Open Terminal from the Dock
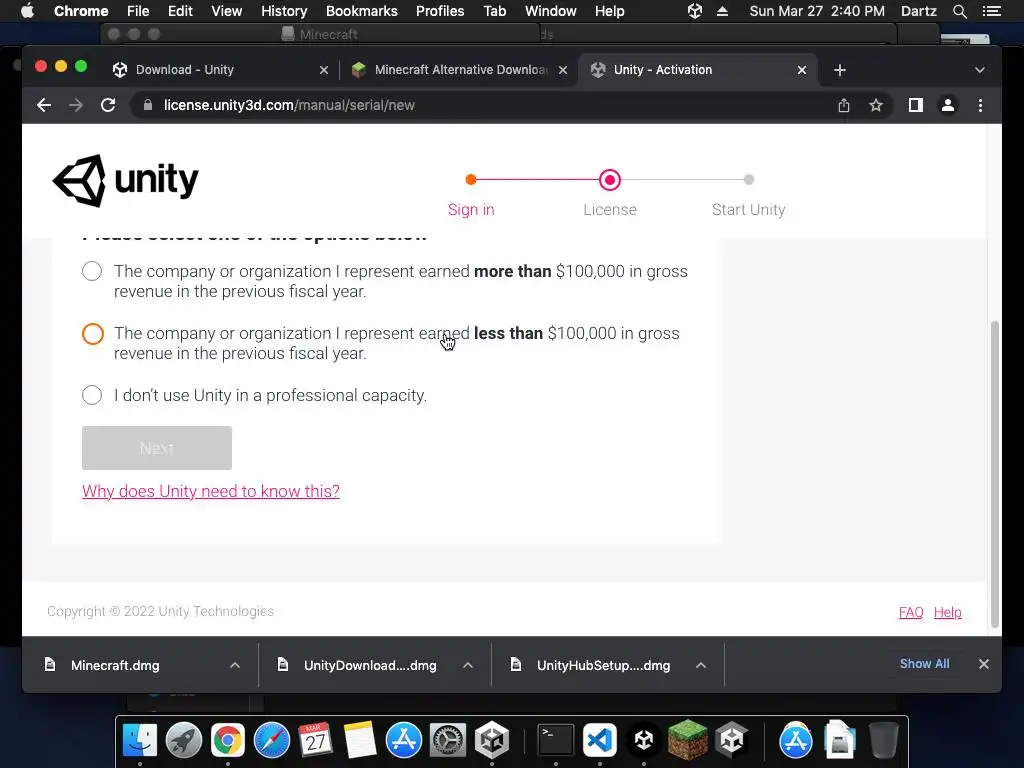The image size is (1024, 768). (556, 740)
